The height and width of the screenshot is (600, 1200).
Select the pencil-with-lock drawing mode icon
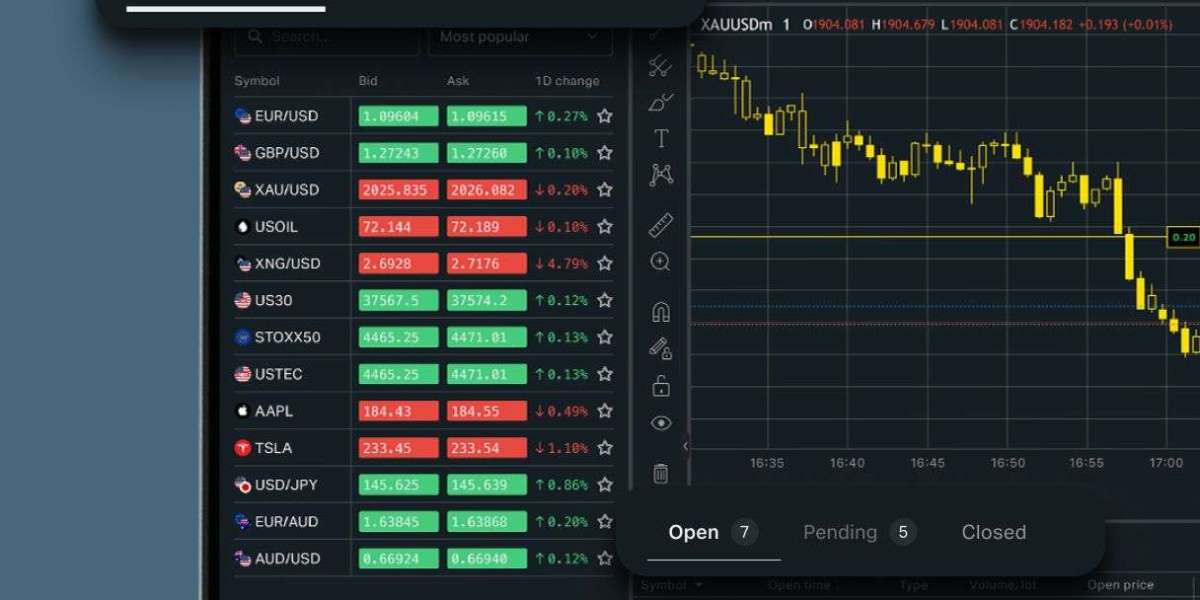(660, 348)
